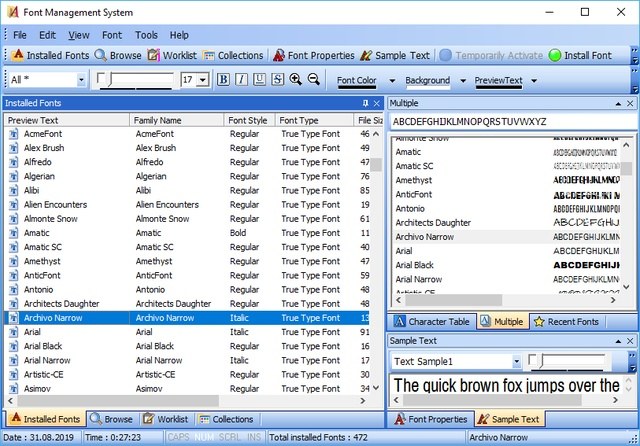Open the View menu
Image resolution: width=640 pixels, height=446 pixels.
[79, 35]
